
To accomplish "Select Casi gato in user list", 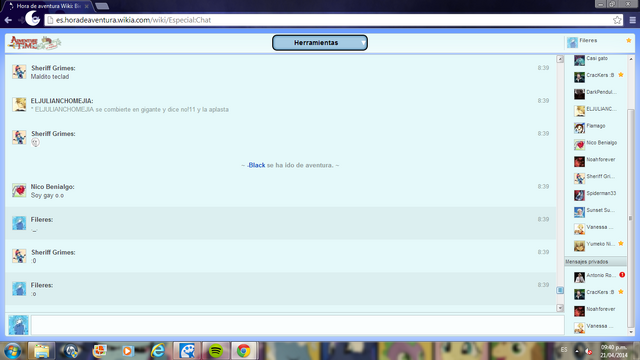I will click(597, 59).
